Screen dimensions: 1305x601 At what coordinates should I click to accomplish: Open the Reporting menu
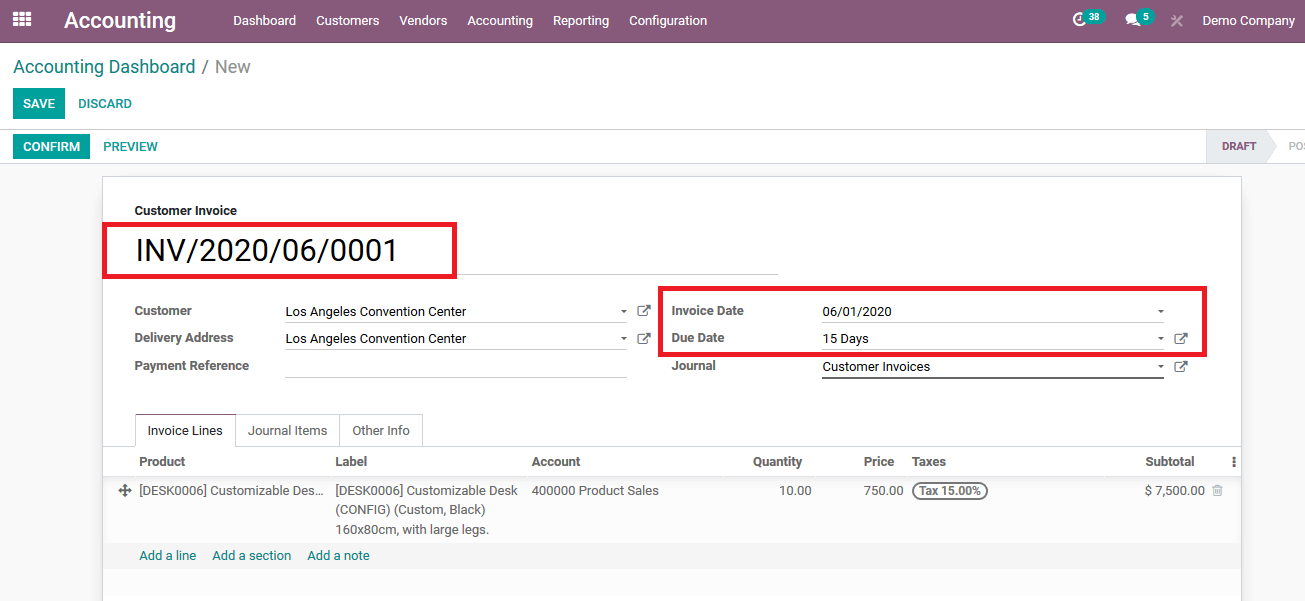(581, 20)
